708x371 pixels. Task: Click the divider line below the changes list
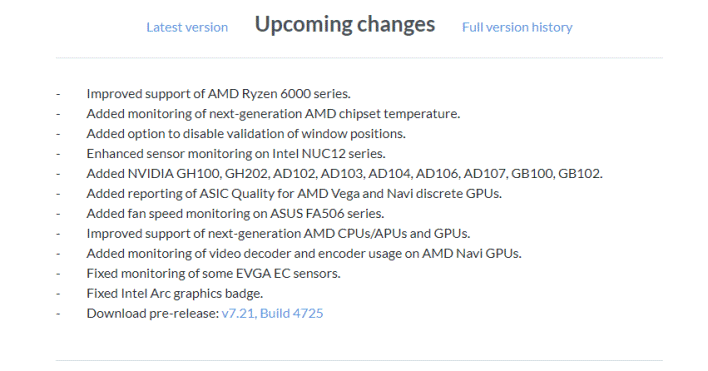click(359, 360)
